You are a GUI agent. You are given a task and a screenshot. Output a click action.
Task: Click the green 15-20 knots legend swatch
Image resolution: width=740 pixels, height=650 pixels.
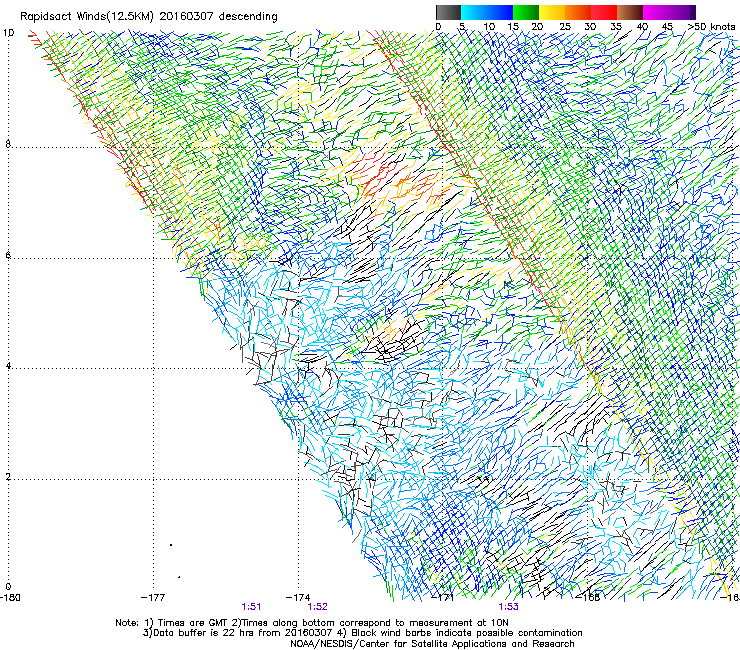(x=526, y=12)
